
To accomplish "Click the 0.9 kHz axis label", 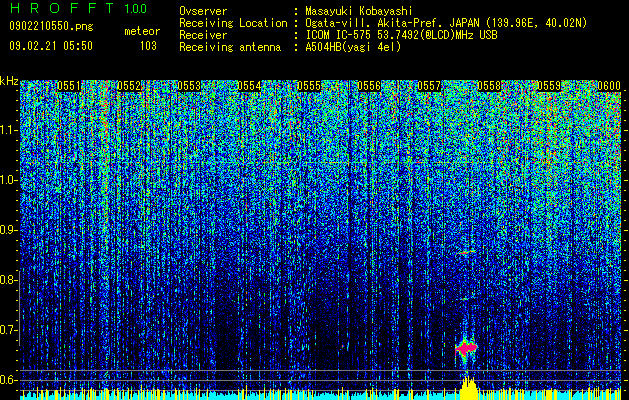I will [9, 230].
